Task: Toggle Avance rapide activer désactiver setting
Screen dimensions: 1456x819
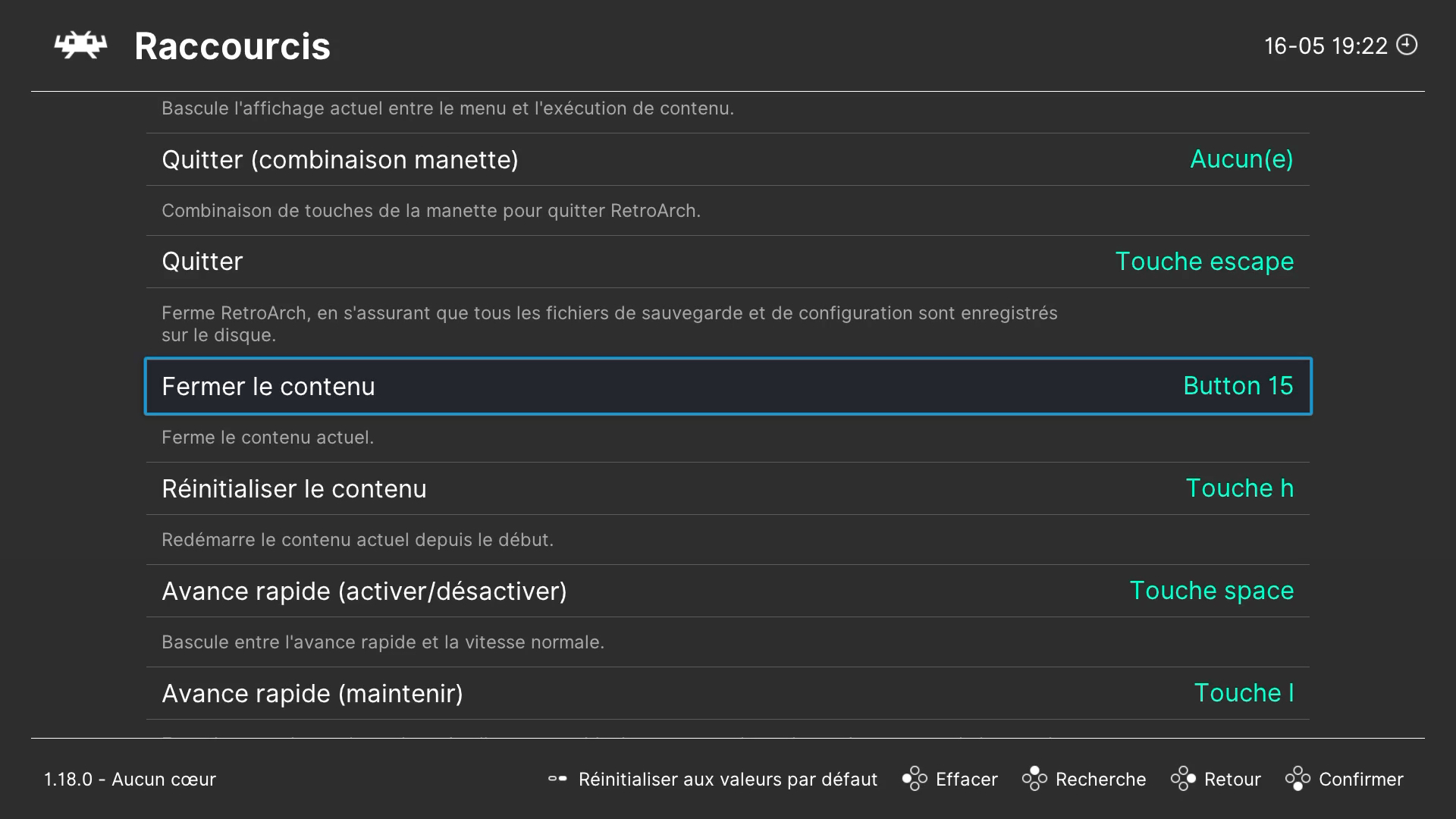Action: pyautogui.click(x=728, y=591)
